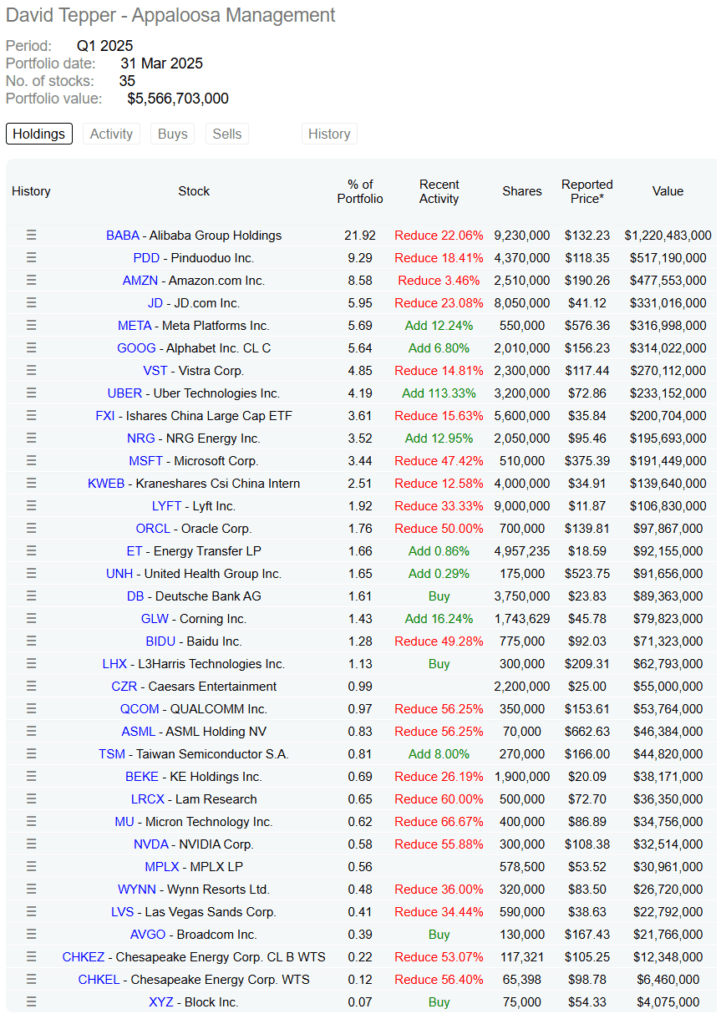Sort by Stock column header

click(x=194, y=191)
